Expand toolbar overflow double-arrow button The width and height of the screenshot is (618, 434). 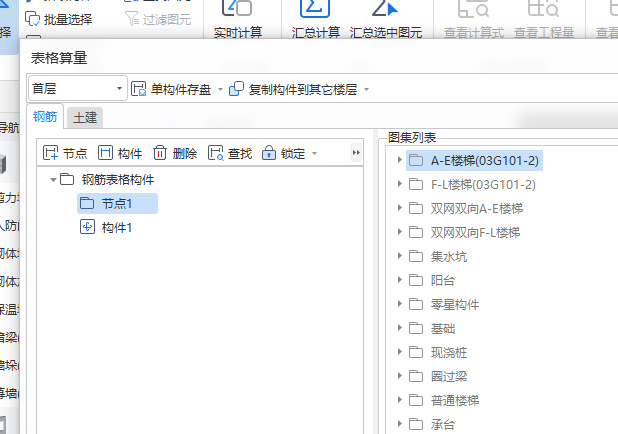point(356,153)
